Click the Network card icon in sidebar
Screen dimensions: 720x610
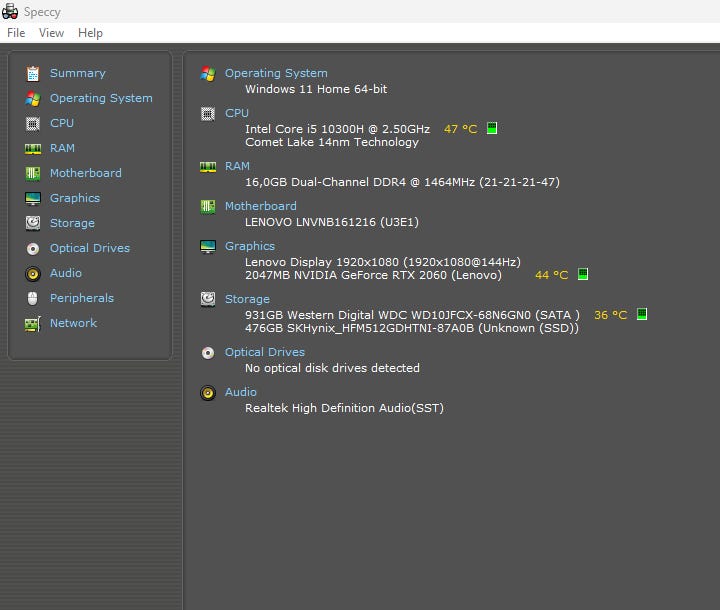click(x=33, y=324)
